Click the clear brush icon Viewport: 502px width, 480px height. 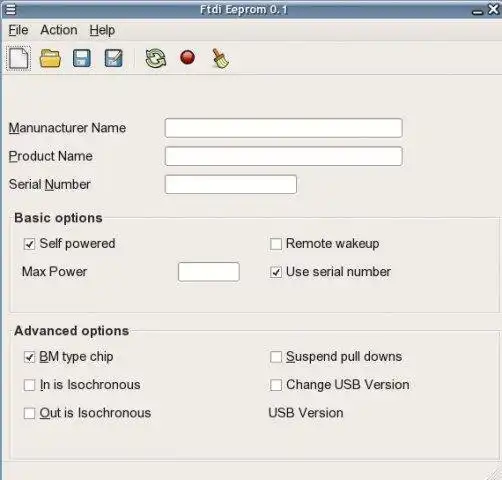[x=220, y=59]
